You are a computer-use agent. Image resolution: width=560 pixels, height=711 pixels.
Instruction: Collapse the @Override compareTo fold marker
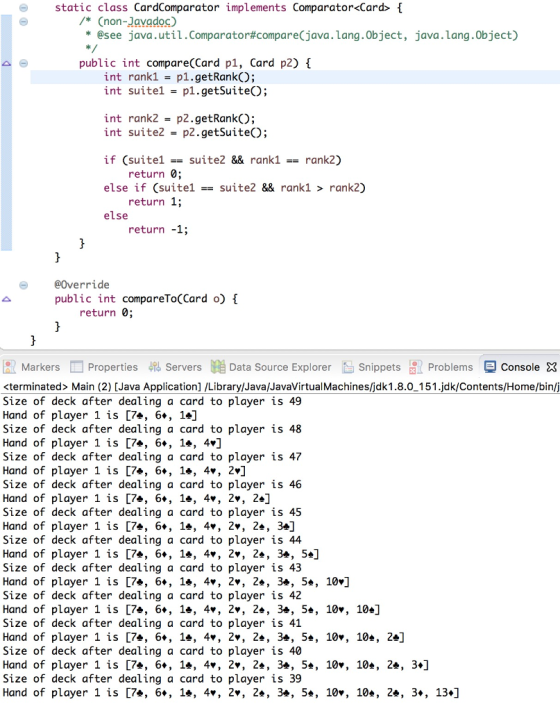24,285
